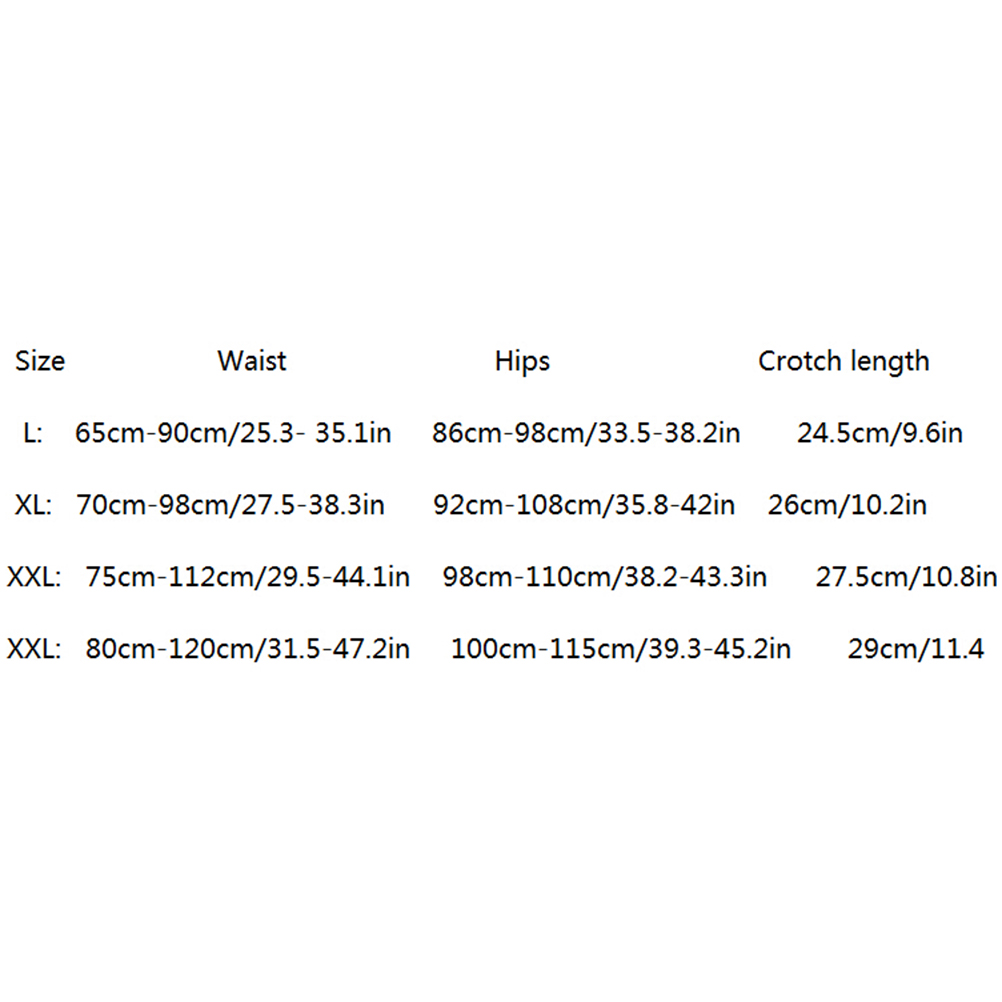Click crotch length 24.5cm/9.6in
Viewport: 1002px width, 1002px height.
tap(879, 433)
